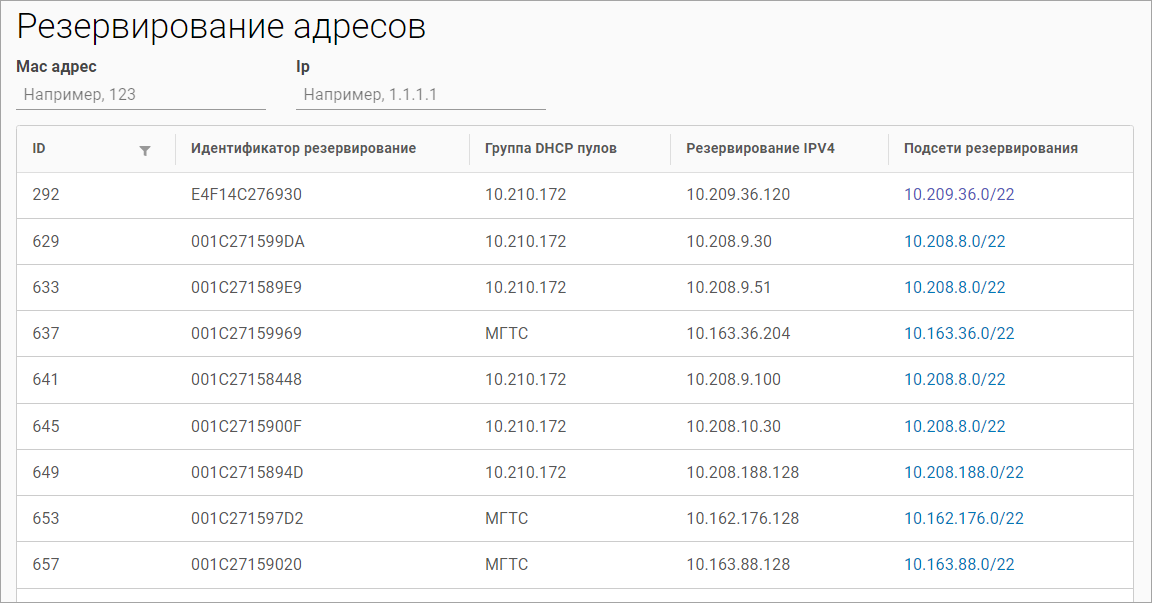This screenshot has width=1152, height=603.
Task: Open subnet link in row ID 629
Action: [x=954, y=242]
